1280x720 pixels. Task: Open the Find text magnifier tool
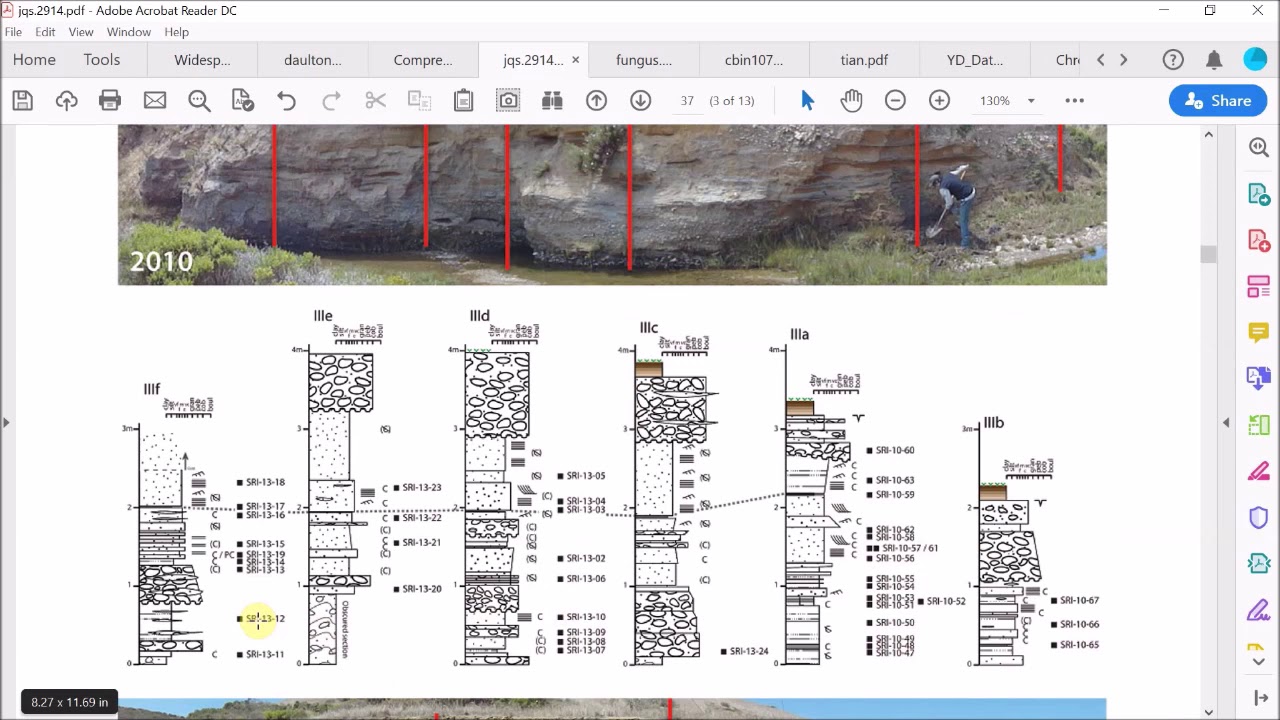[x=199, y=100]
